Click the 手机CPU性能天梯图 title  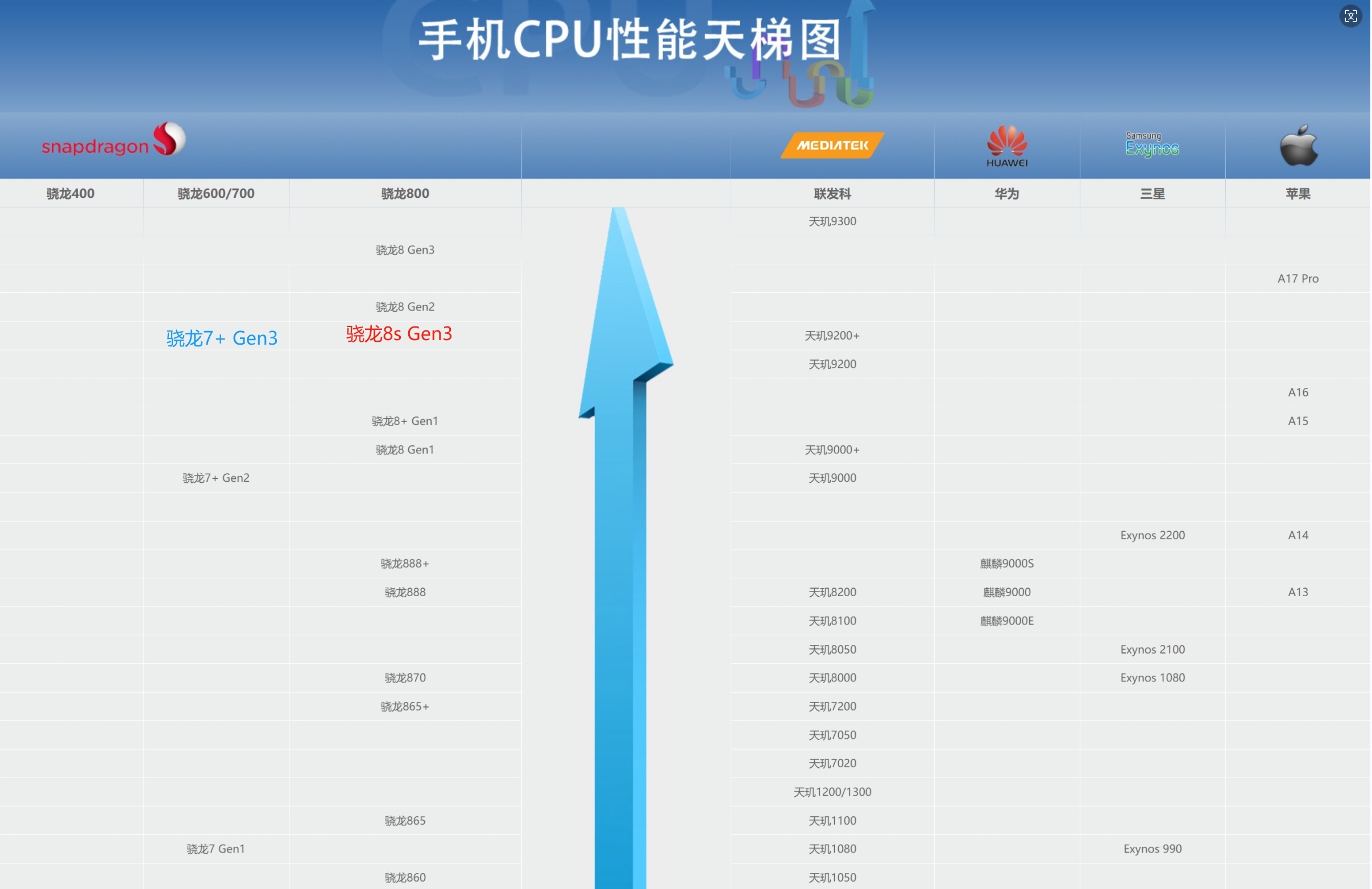[x=629, y=39]
